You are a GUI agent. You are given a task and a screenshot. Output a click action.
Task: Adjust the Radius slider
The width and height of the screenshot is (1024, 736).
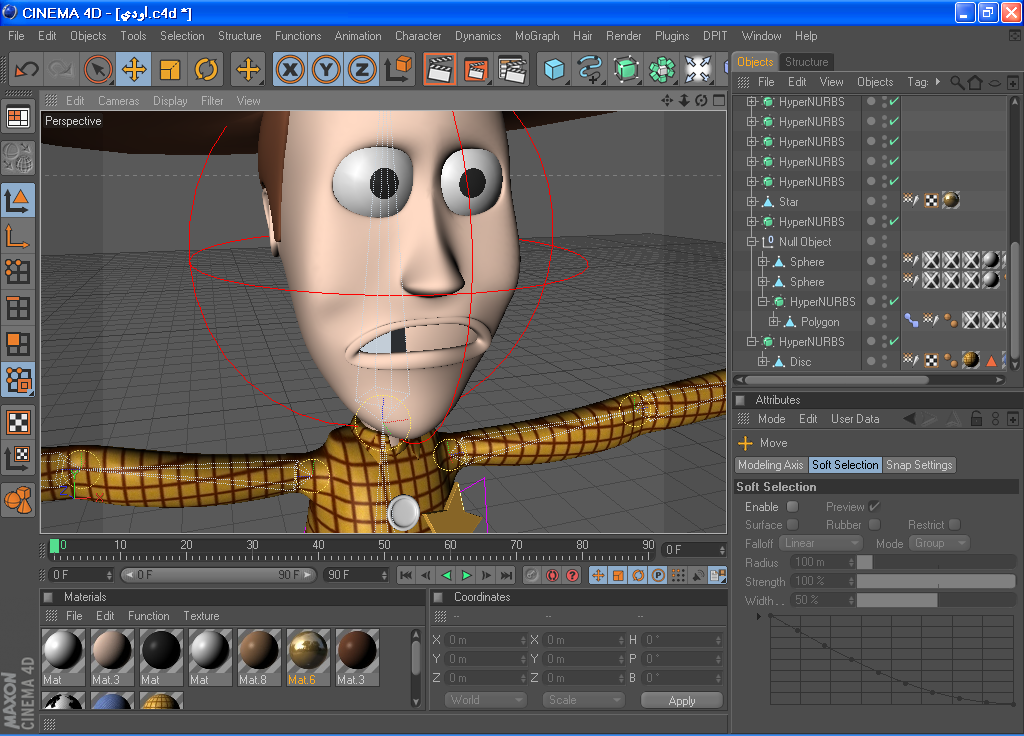pos(936,562)
